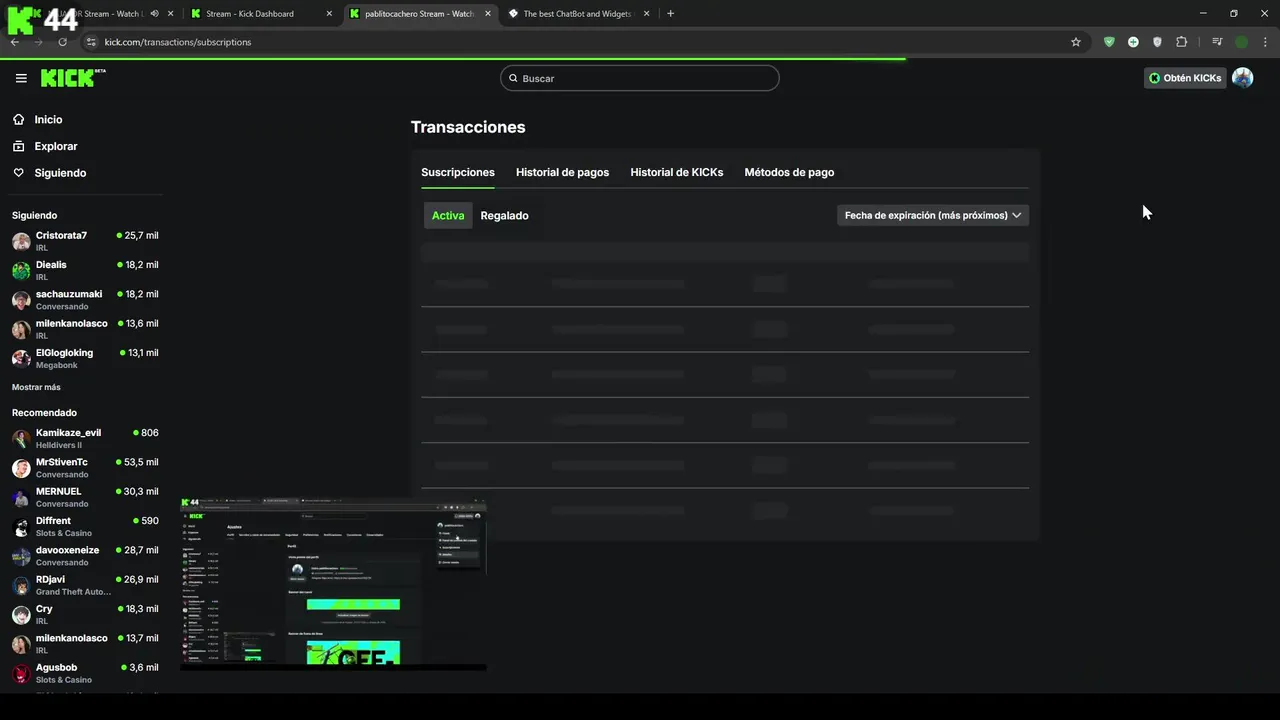Open the RDjavi recommended channel

click(x=85, y=585)
